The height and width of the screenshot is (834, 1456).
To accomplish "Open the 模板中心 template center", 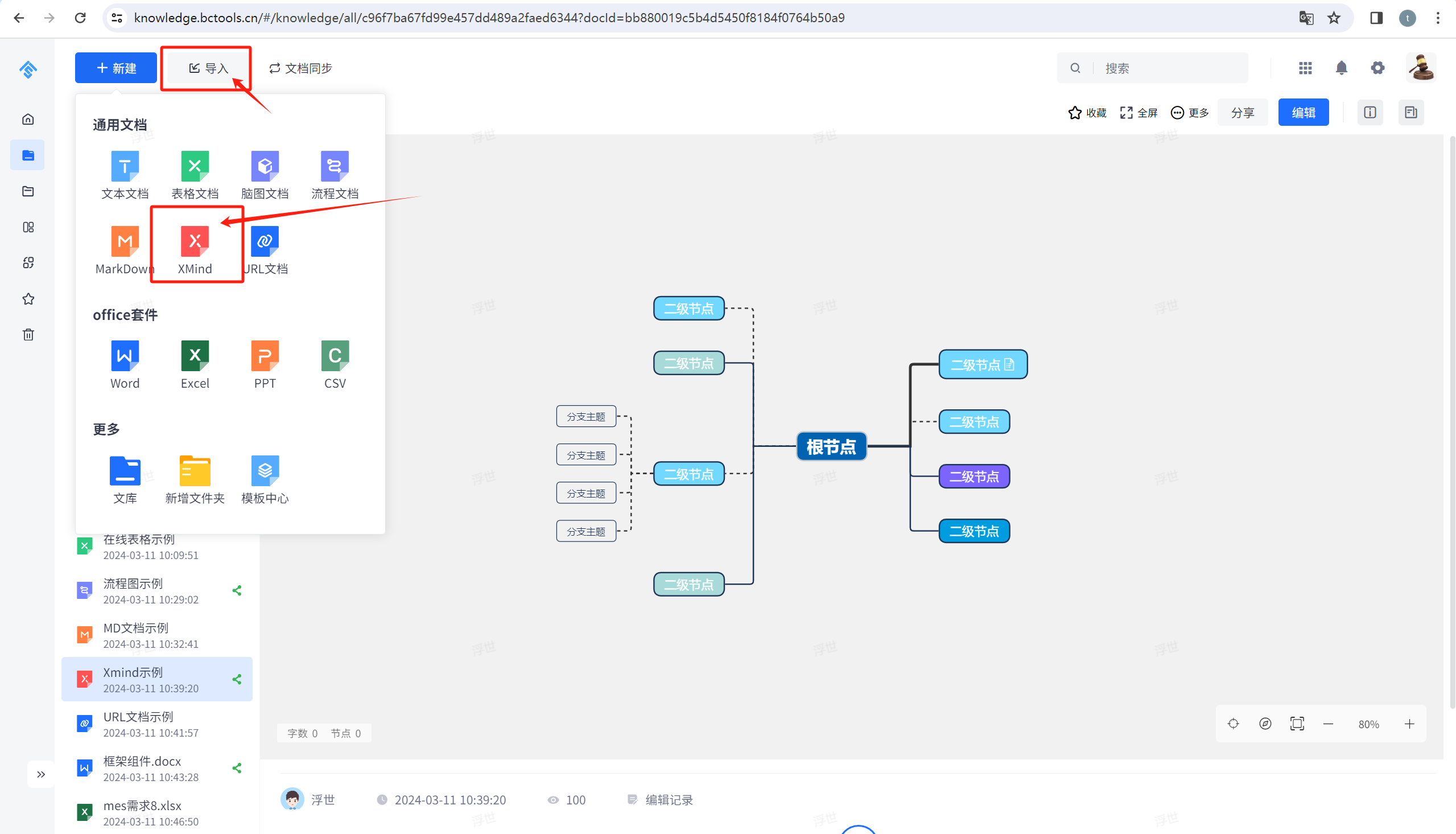I will click(x=265, y=471).
